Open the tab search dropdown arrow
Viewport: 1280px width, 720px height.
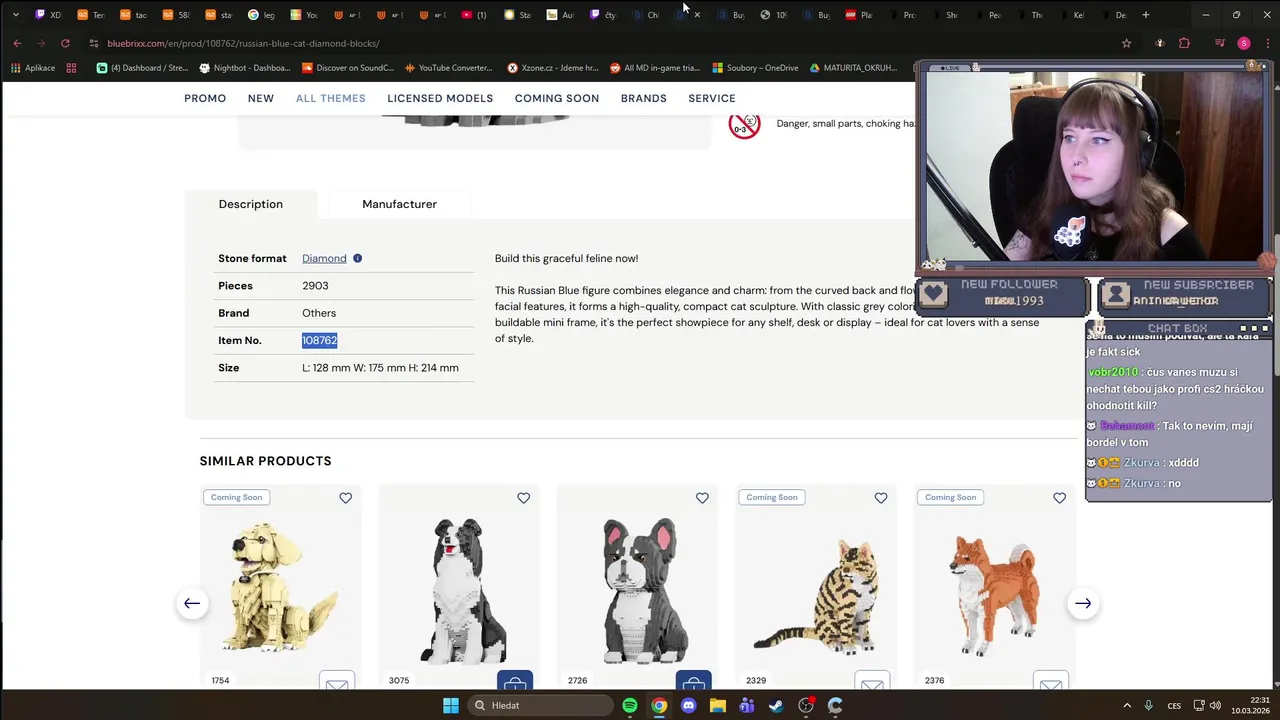click(x=15, y=15)
